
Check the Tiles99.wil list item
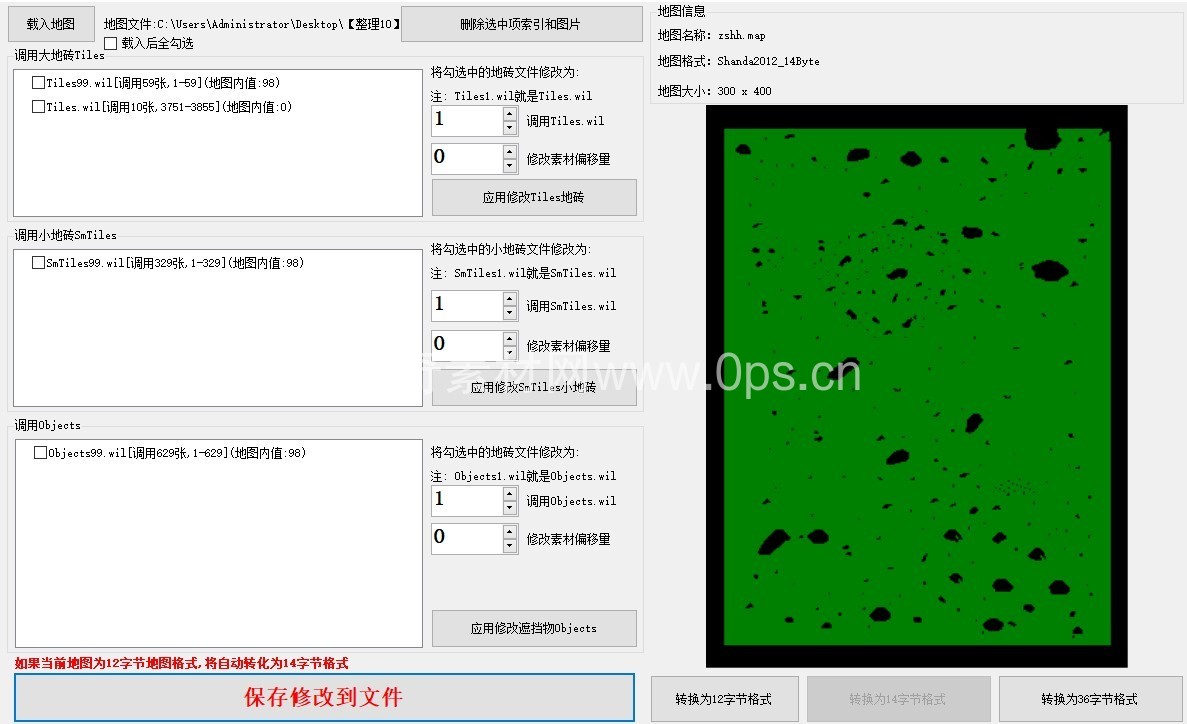tap(38, 83)
